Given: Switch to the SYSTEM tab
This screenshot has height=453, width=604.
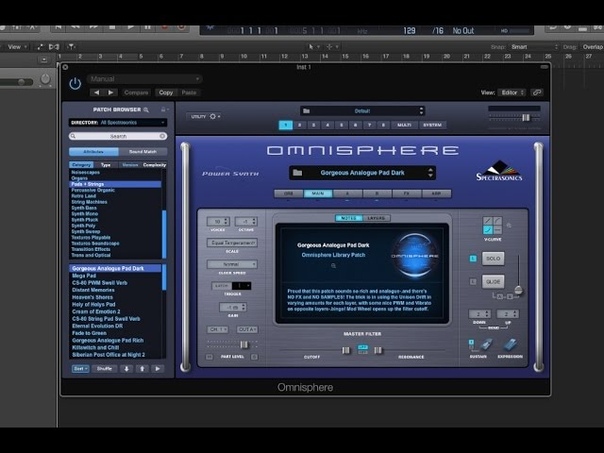Looking at the screenshot, I should pos(433,125).
